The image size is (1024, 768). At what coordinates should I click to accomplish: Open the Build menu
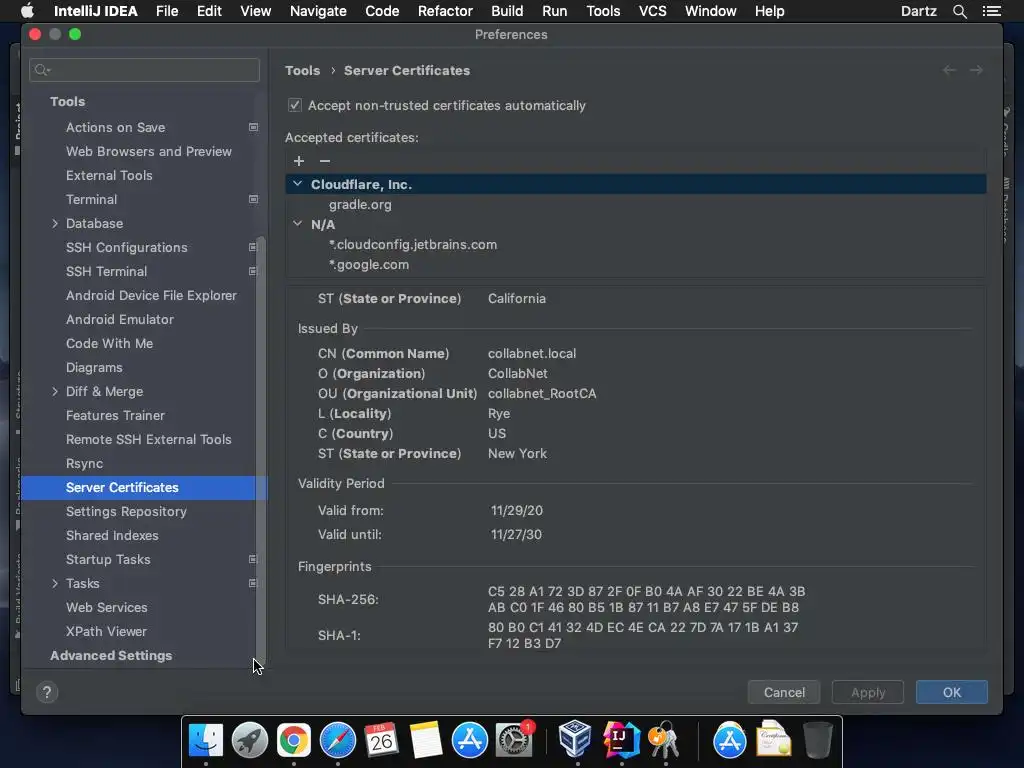507,11
